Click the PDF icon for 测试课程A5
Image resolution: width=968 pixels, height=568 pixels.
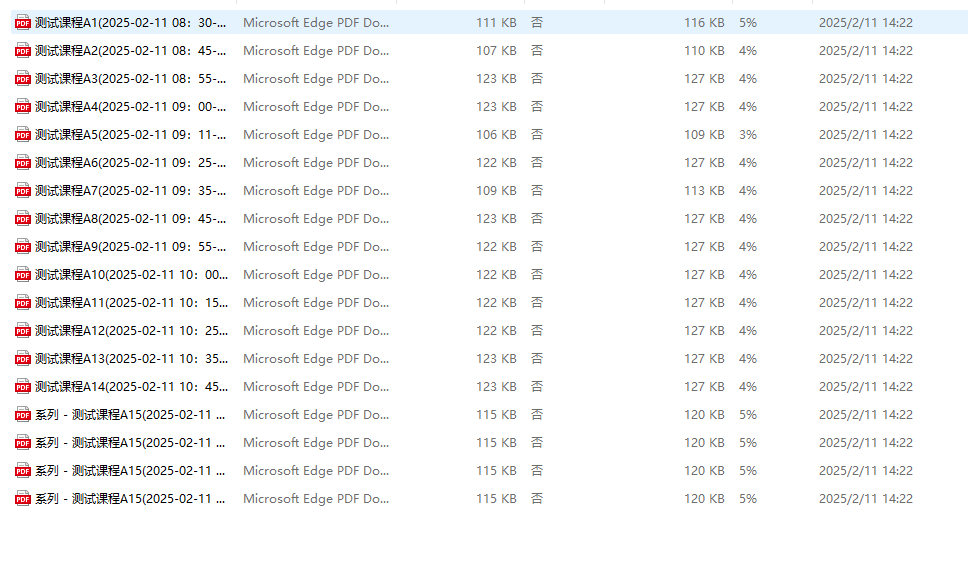tap(23, 135)
